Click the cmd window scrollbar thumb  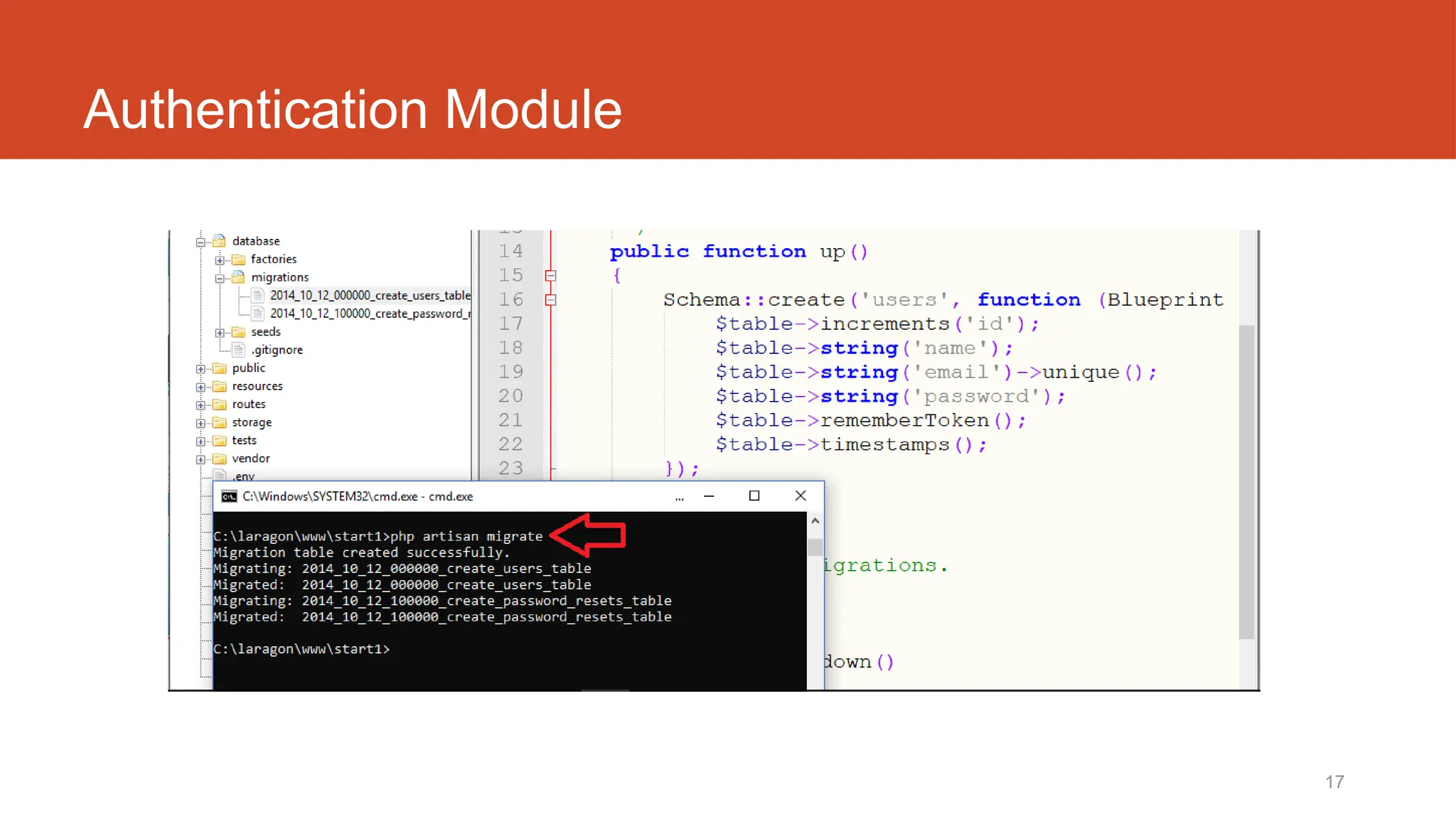(x=815, y=547)
